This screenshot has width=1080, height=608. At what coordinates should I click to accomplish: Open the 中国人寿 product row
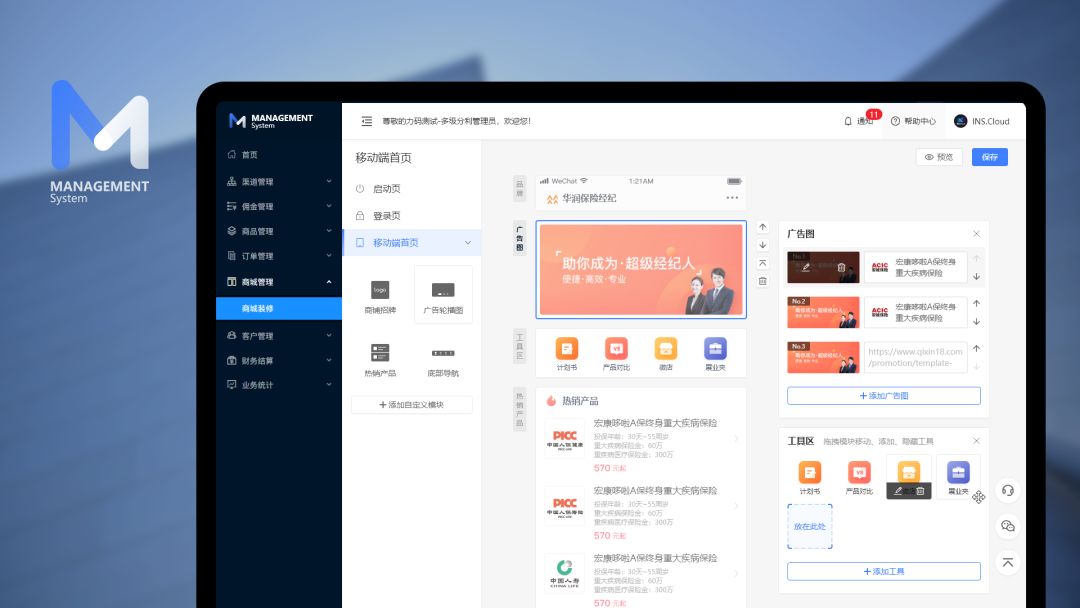[641, 580]
